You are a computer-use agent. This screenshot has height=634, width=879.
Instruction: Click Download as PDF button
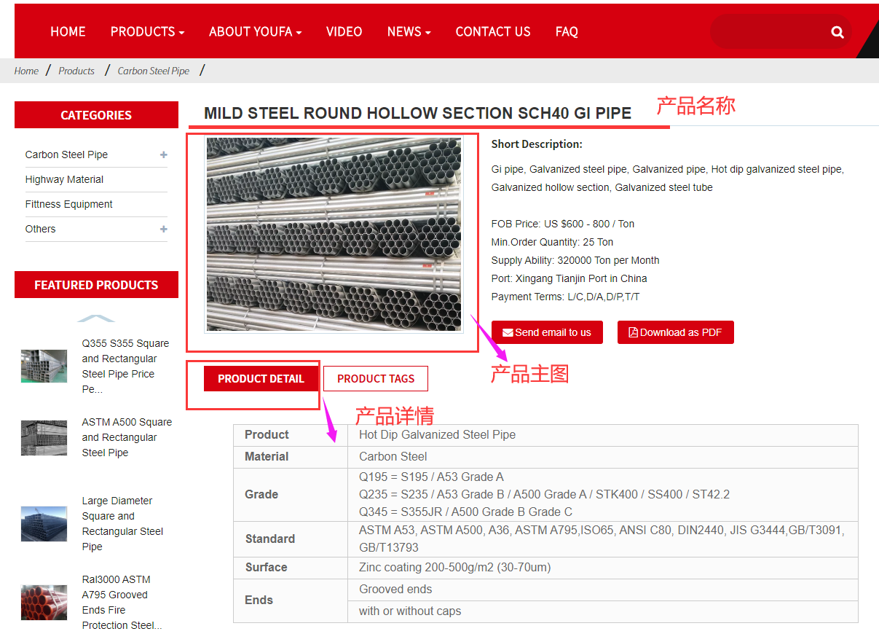(675, 333)
